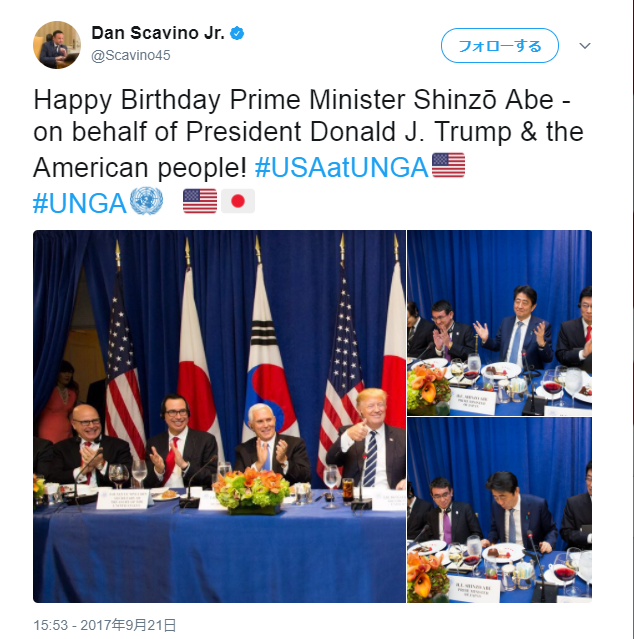Open the large left photo with flags
This screenshot has width=634, height=639.
(x=219, y=416)
